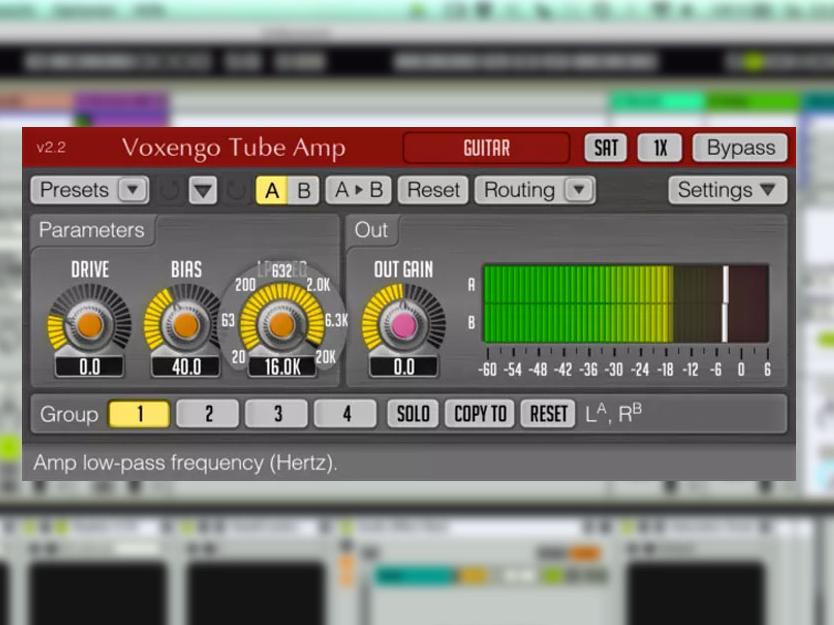This screenshot has height=625, width=834.
Task: Toggle the SAT saturation mode button
Action: [605, 148]
